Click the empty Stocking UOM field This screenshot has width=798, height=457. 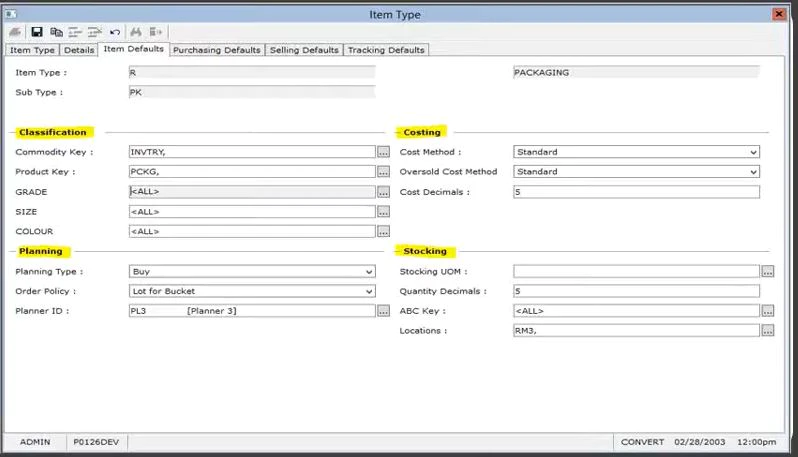click(636, 271)
